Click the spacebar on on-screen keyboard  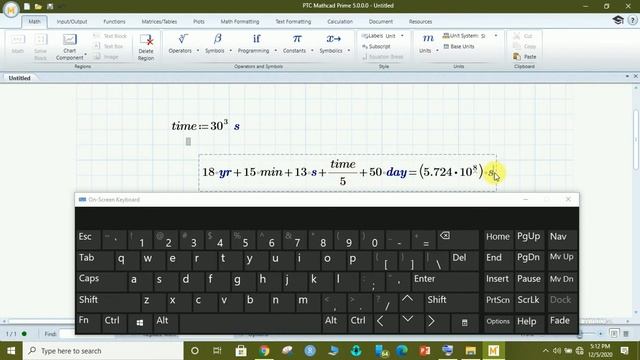click(x=250, y=322)
